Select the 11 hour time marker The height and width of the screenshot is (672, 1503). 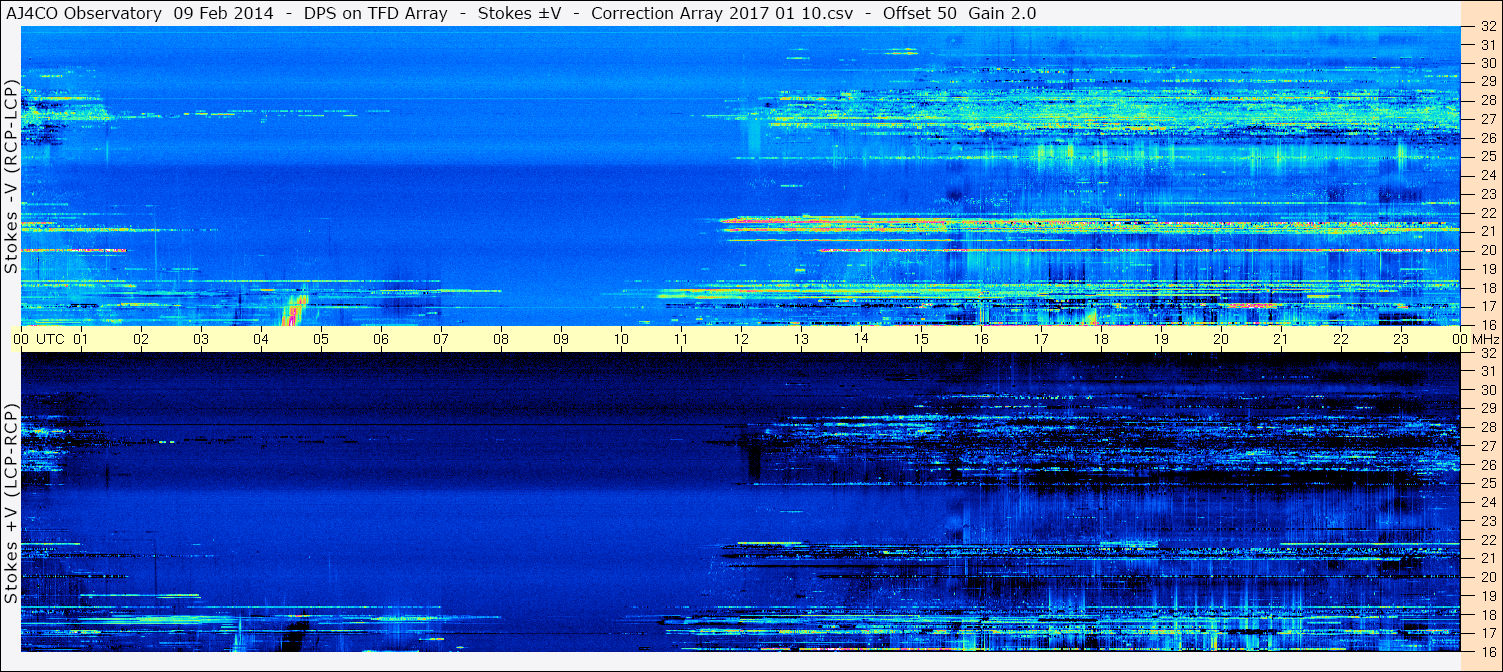click(681, 339)
